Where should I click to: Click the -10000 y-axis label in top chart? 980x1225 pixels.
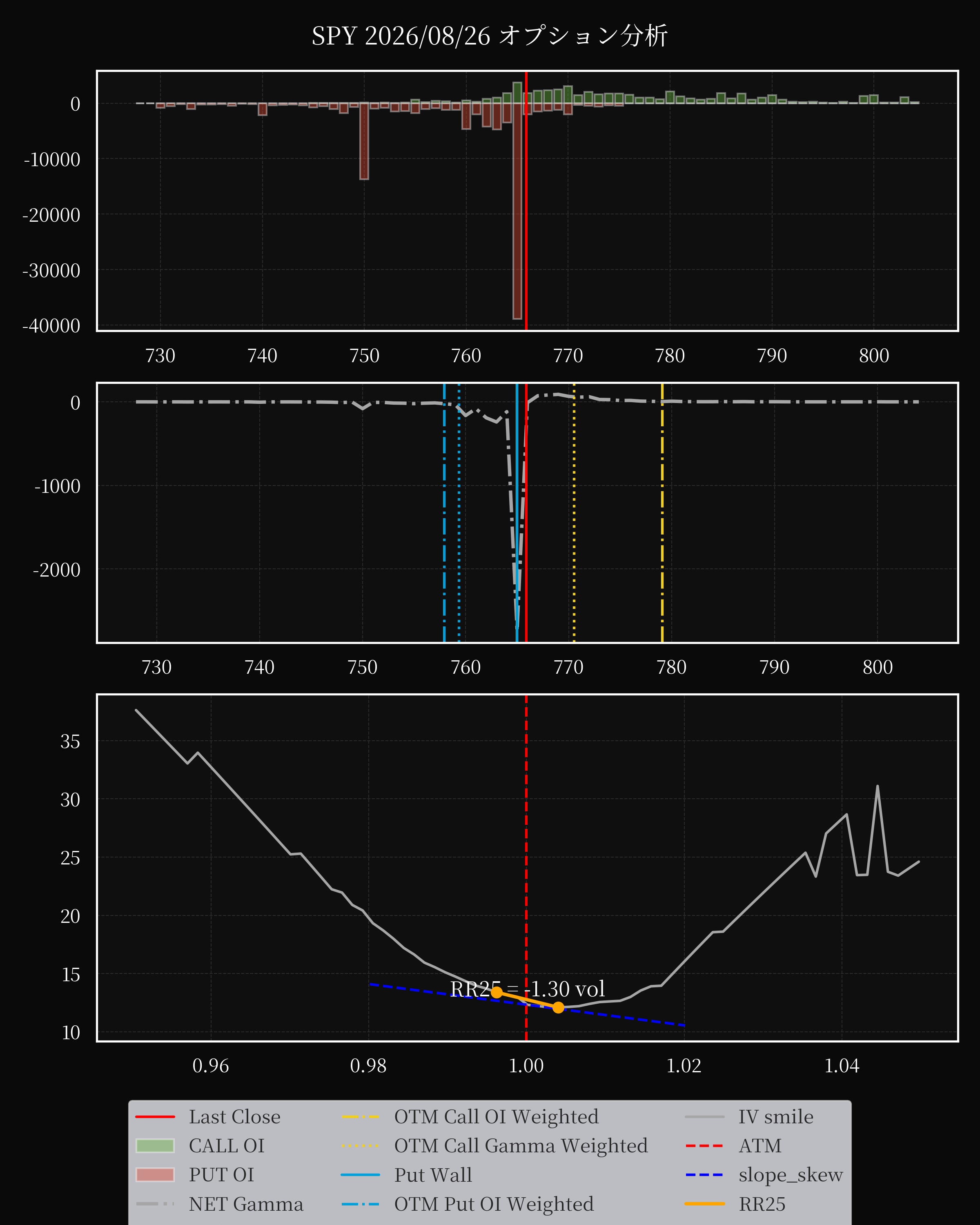click(x=52, y=160)
